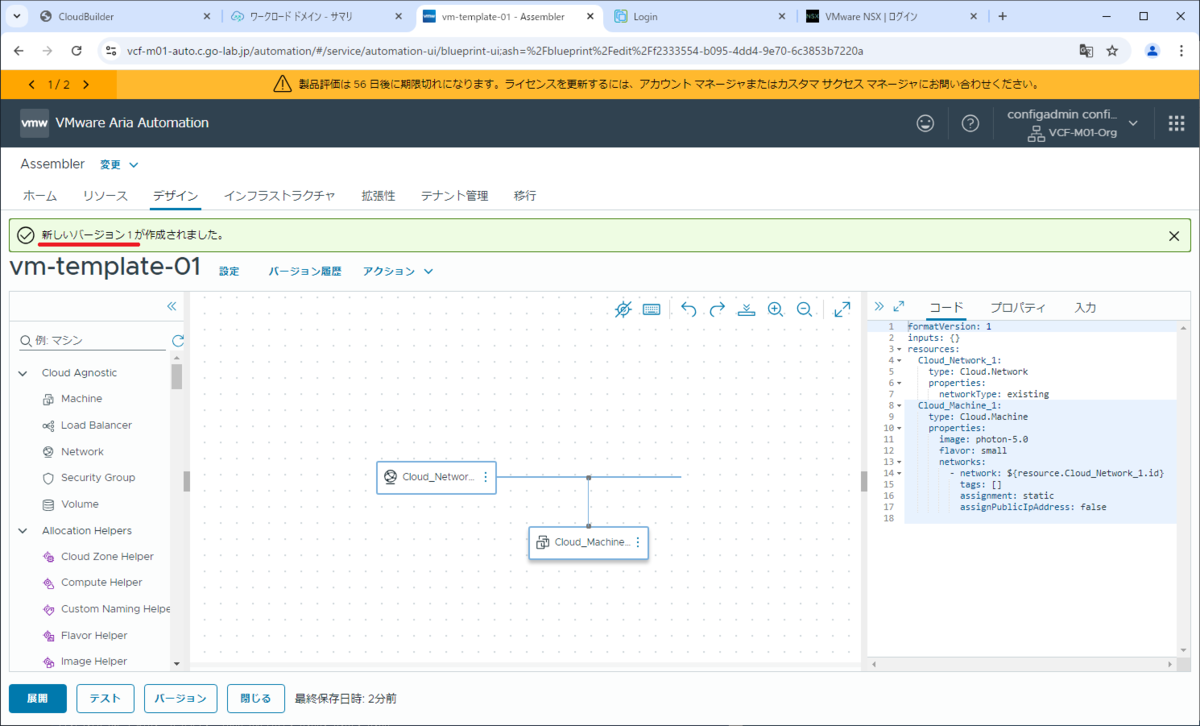Screen dimensions: 1200x726
Task: Open the Assembler 変更 service switcher
Action: (119, 164)
